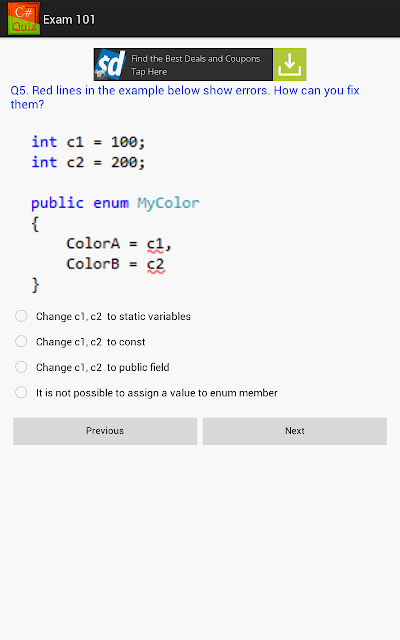Image resolution: width=400 pixels, height=640 pixels.
Task: Tap the C# Quiz app icon
Action: [24, 19]
